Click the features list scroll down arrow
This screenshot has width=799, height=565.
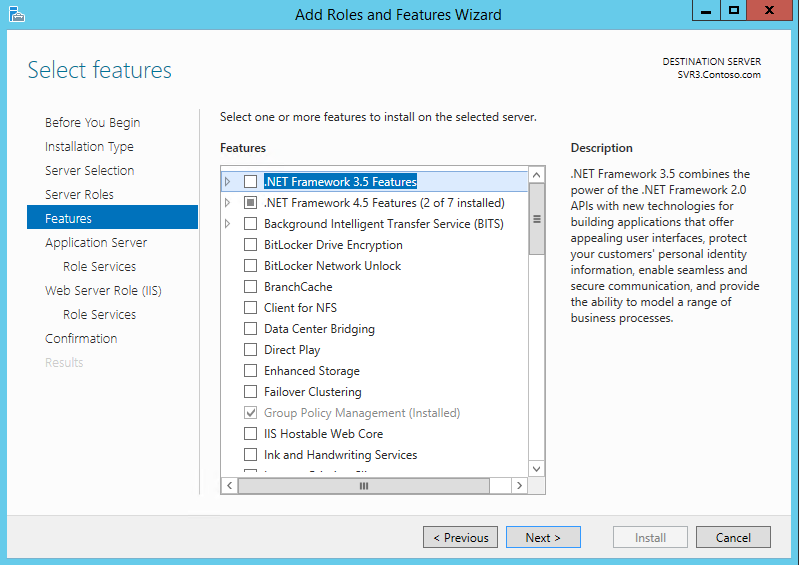[536, 469]
